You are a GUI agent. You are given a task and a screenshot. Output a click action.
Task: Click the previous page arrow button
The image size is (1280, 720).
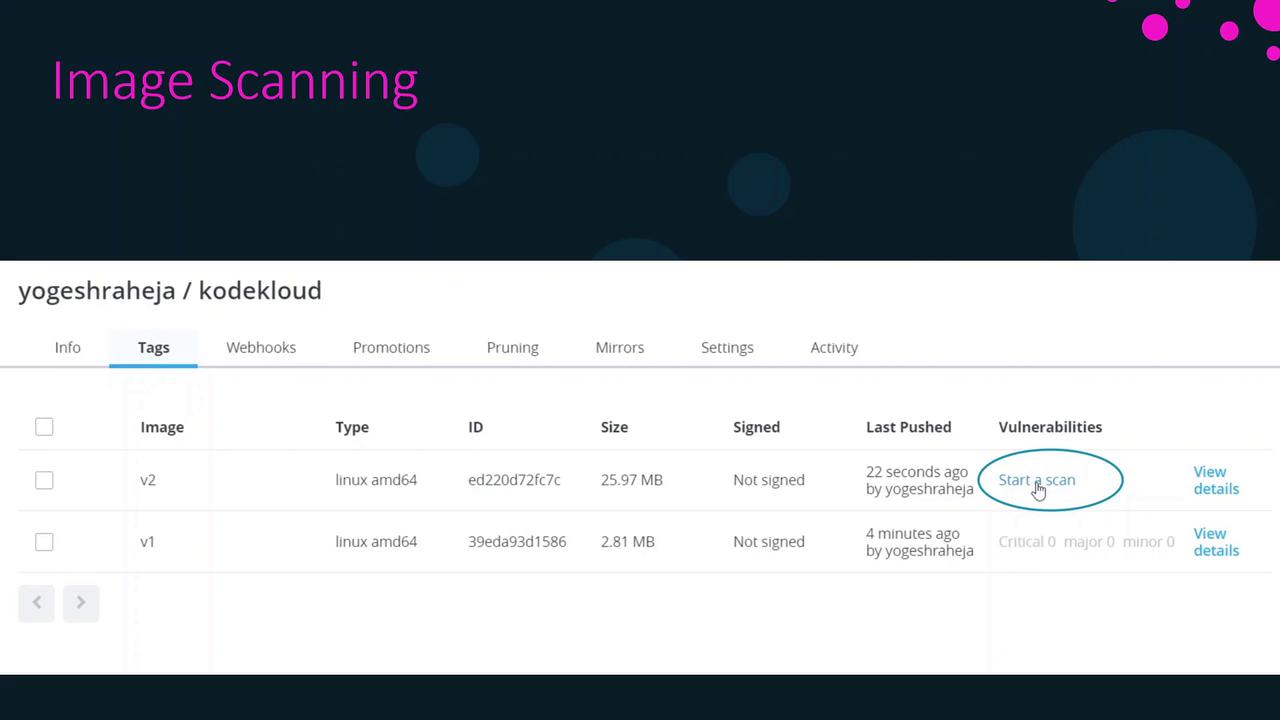36,602
